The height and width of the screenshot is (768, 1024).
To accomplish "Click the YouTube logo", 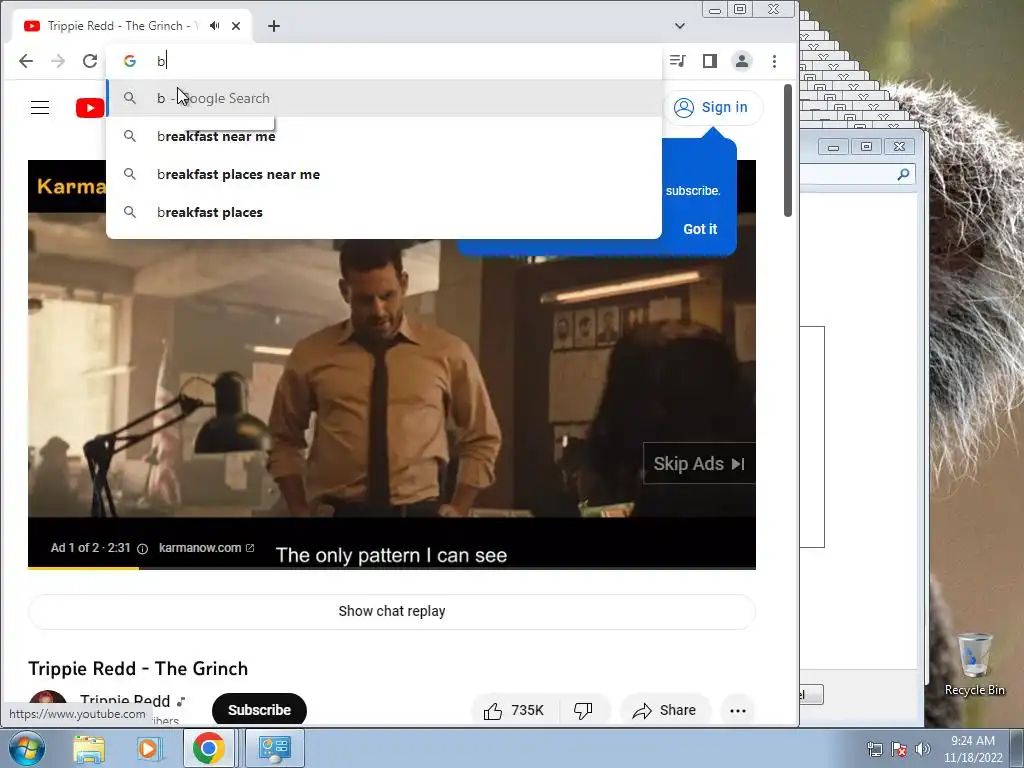I will click(x=90, y=108).
